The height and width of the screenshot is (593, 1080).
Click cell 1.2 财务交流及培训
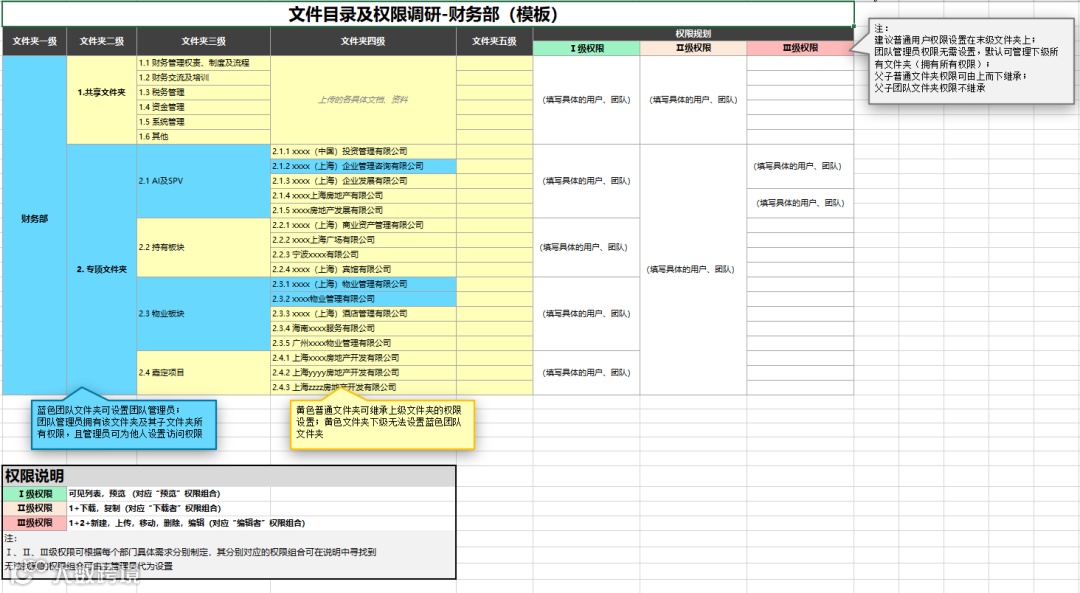coord(203,78)
